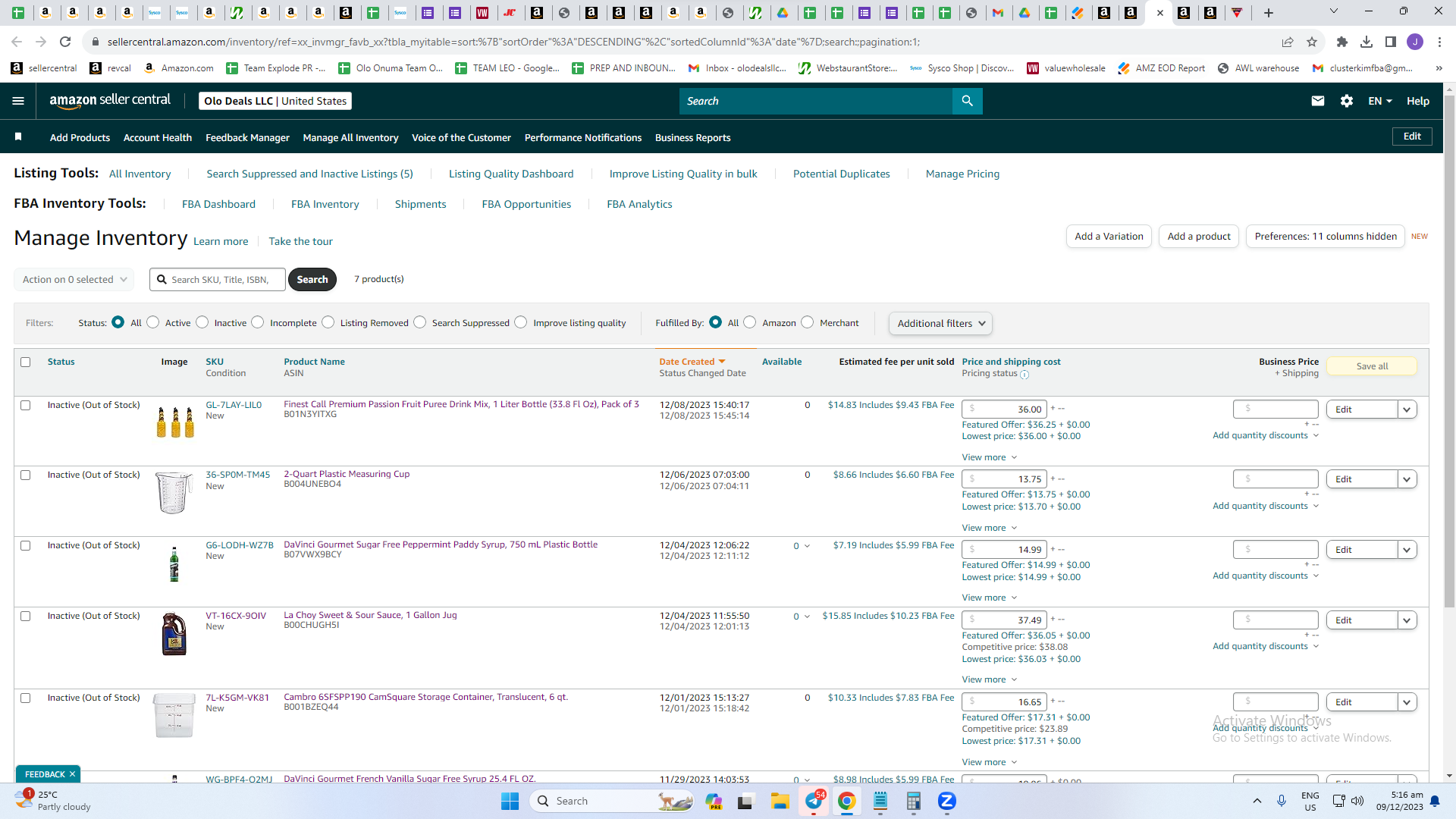Open Voice of the Customer
Image resolution: width=1456 pixels, height=819 pixels.
click(x=461, y=137)
